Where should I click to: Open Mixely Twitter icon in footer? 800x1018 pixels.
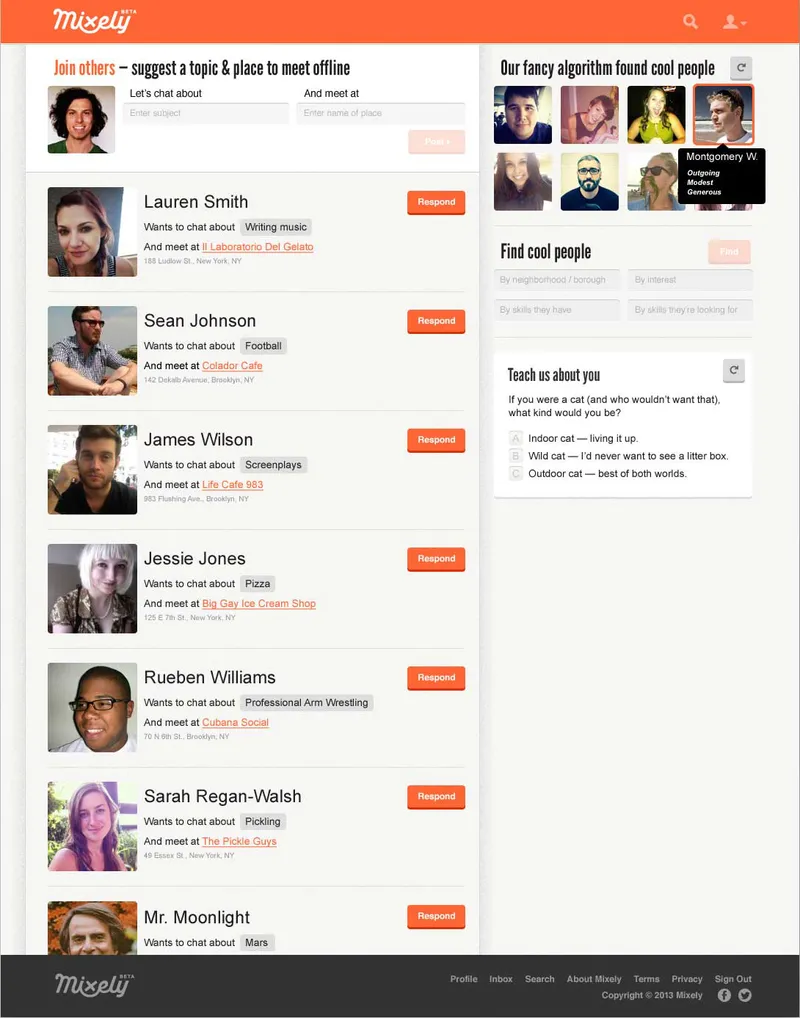tap(745, 995)
